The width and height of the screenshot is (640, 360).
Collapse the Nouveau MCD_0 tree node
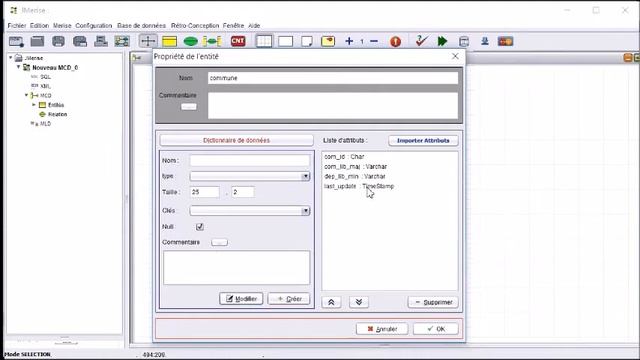coord(18,67)
